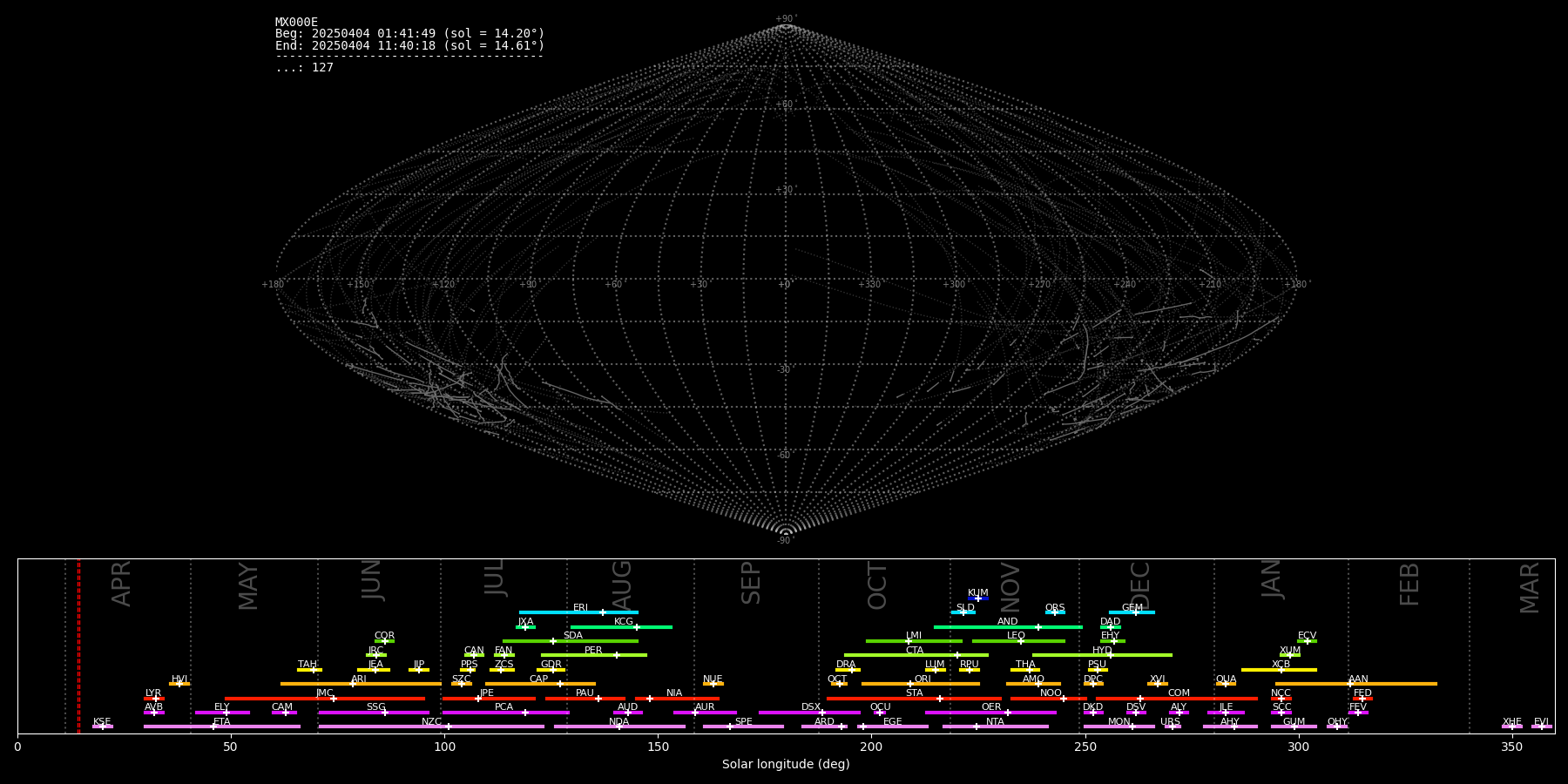This screenshot has width=1568, height=784.
Task: Click the XUM shower label
Action: (1290, 651)
